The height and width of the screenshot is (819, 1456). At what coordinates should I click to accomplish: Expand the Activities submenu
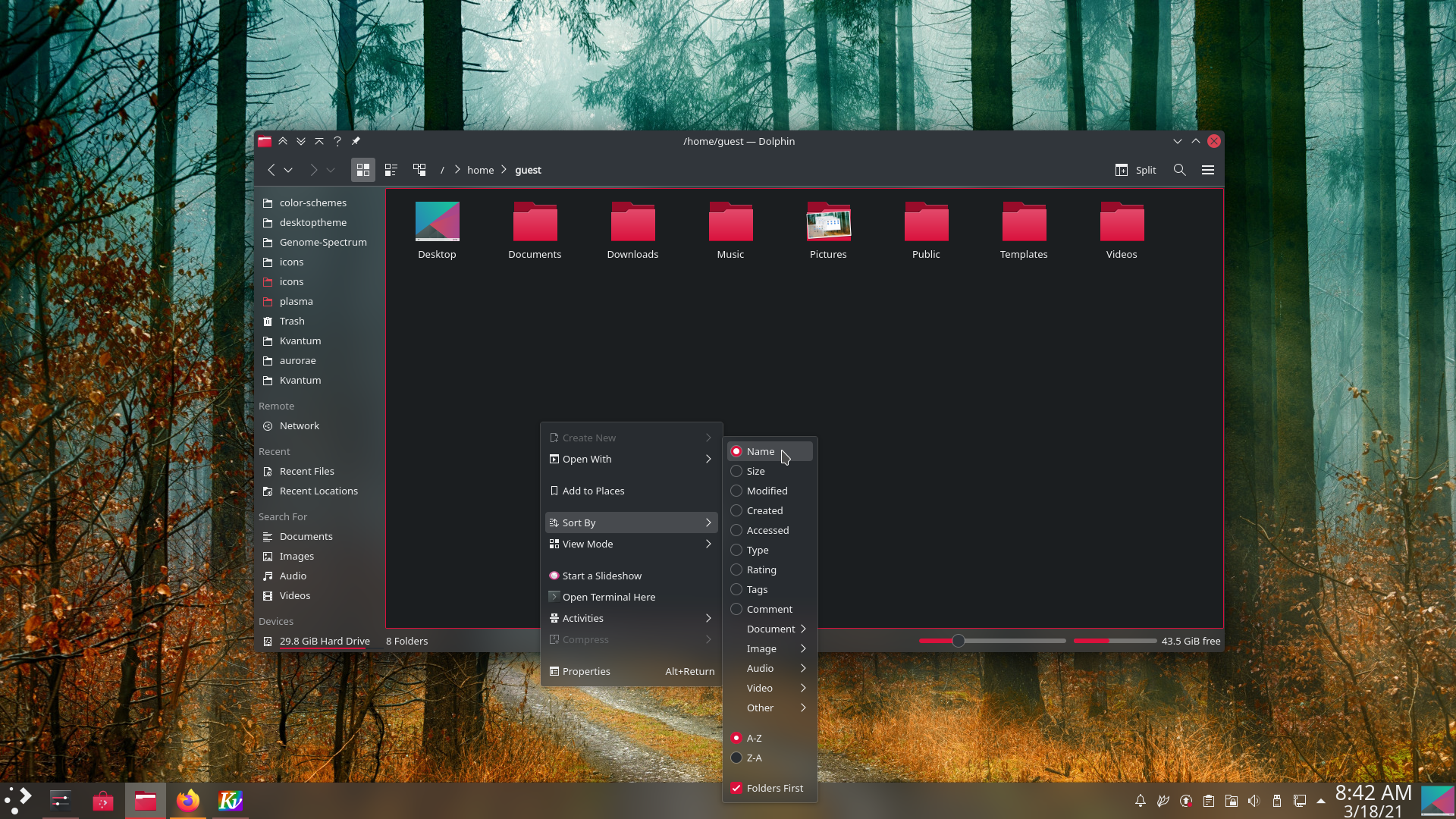coord(631,618)
